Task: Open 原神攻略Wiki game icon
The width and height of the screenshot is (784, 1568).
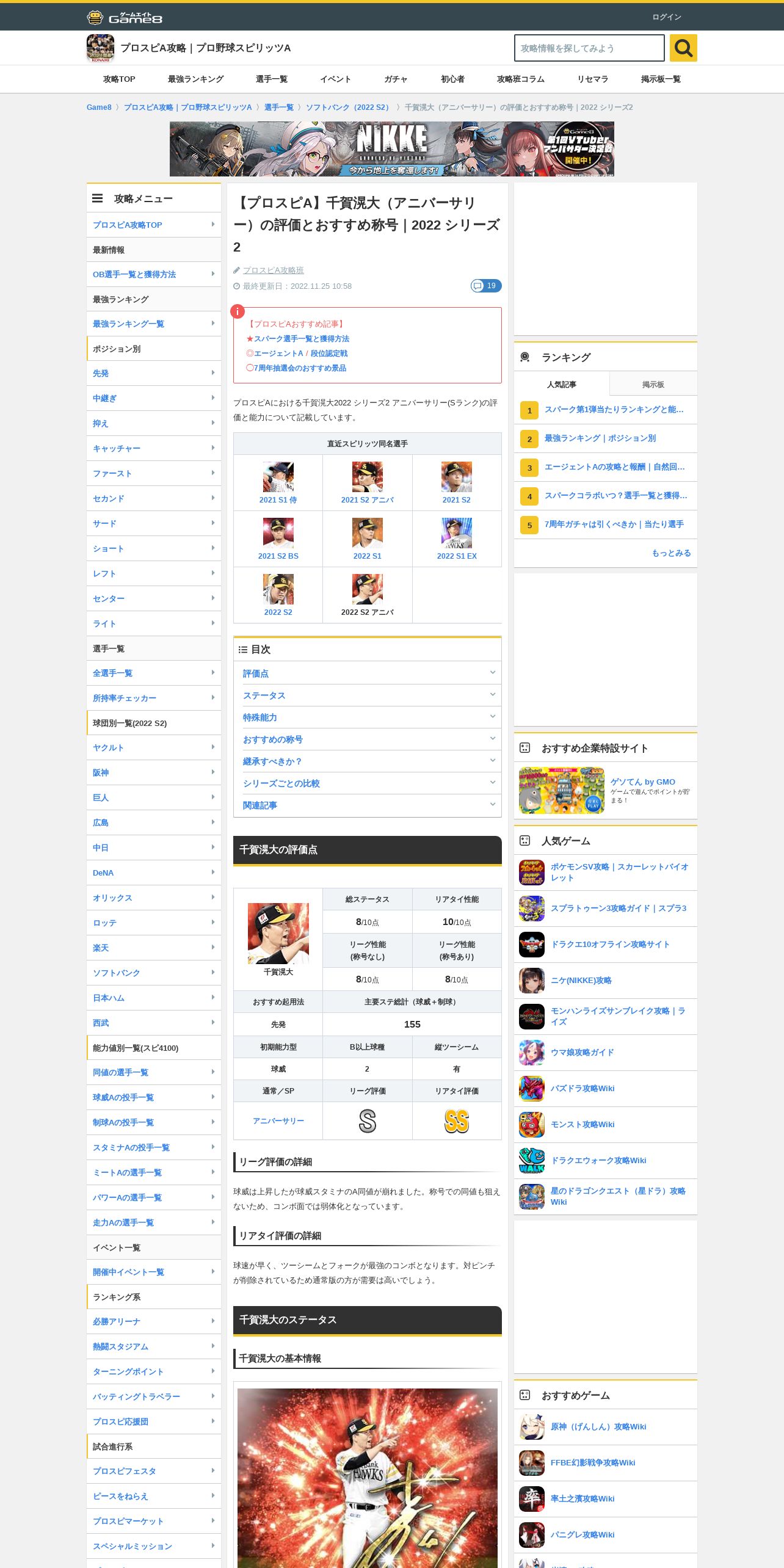Action: [532, 1427]
